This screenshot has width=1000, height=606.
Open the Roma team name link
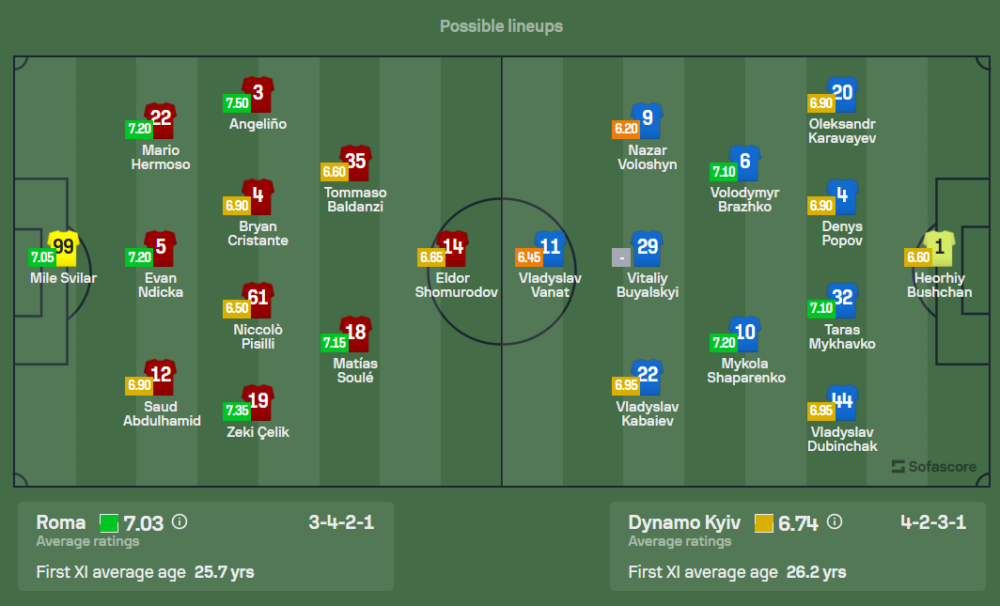click(61, 522)
